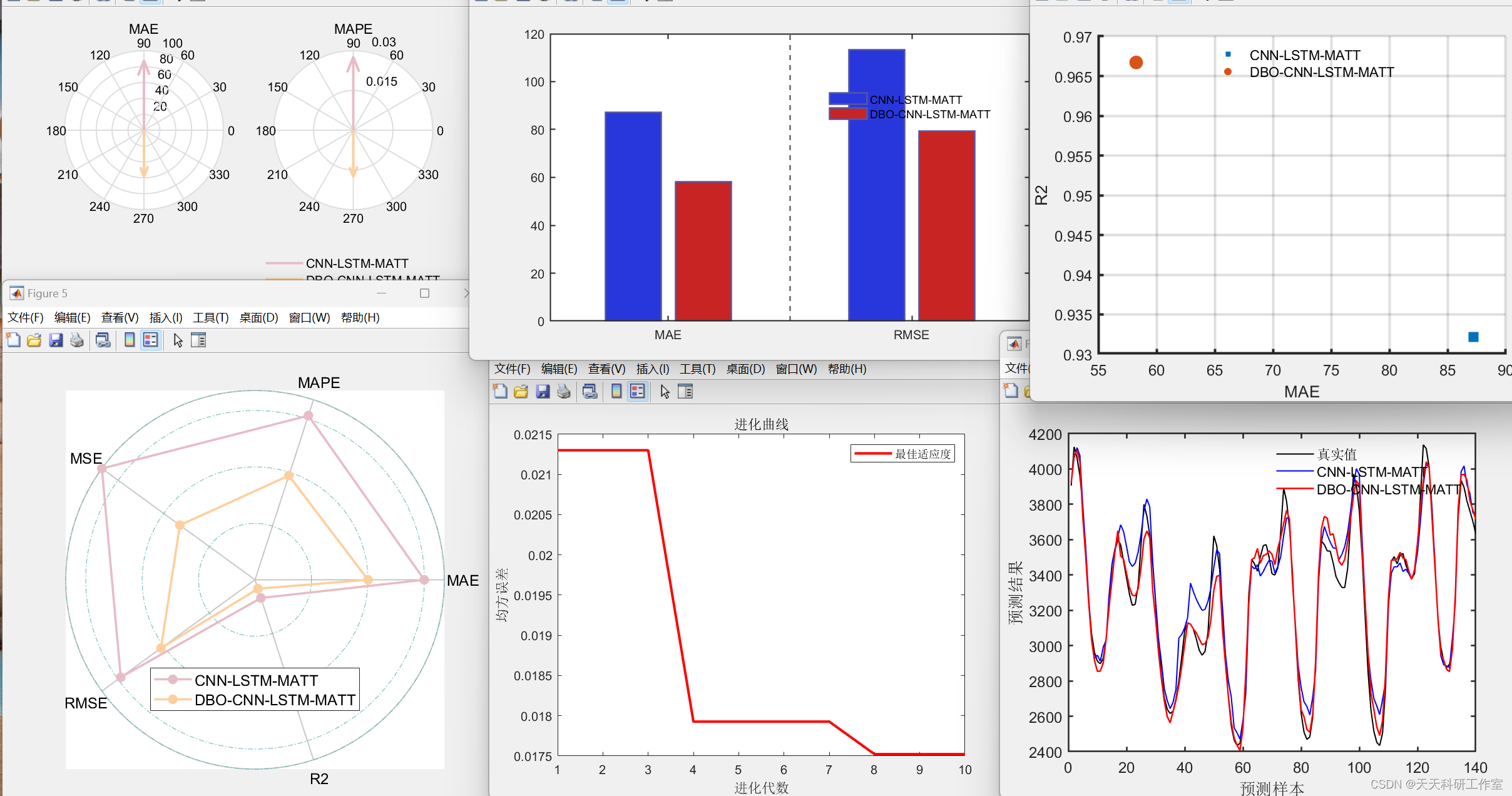Screen dimensions: 1512x796
Task: New Figure icon in evolution curve window
Action: pos(500,391)
